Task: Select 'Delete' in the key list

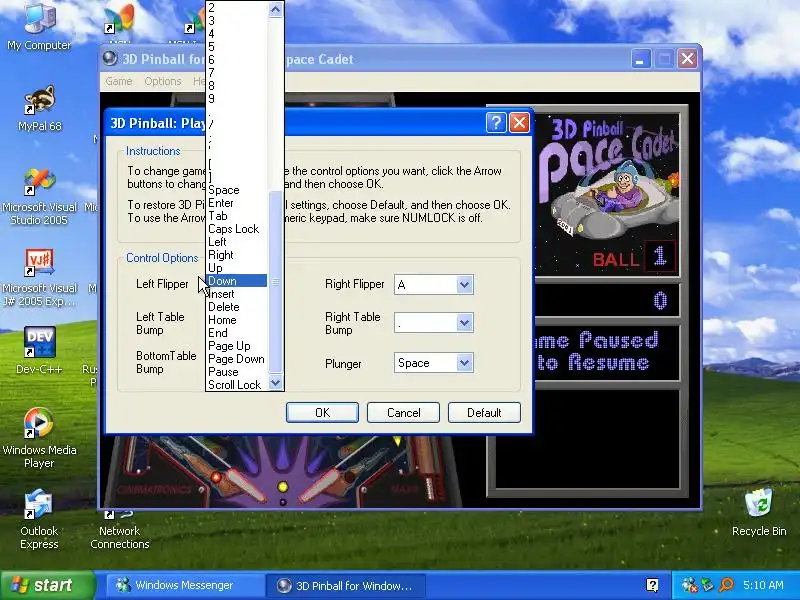Action: 237,307
